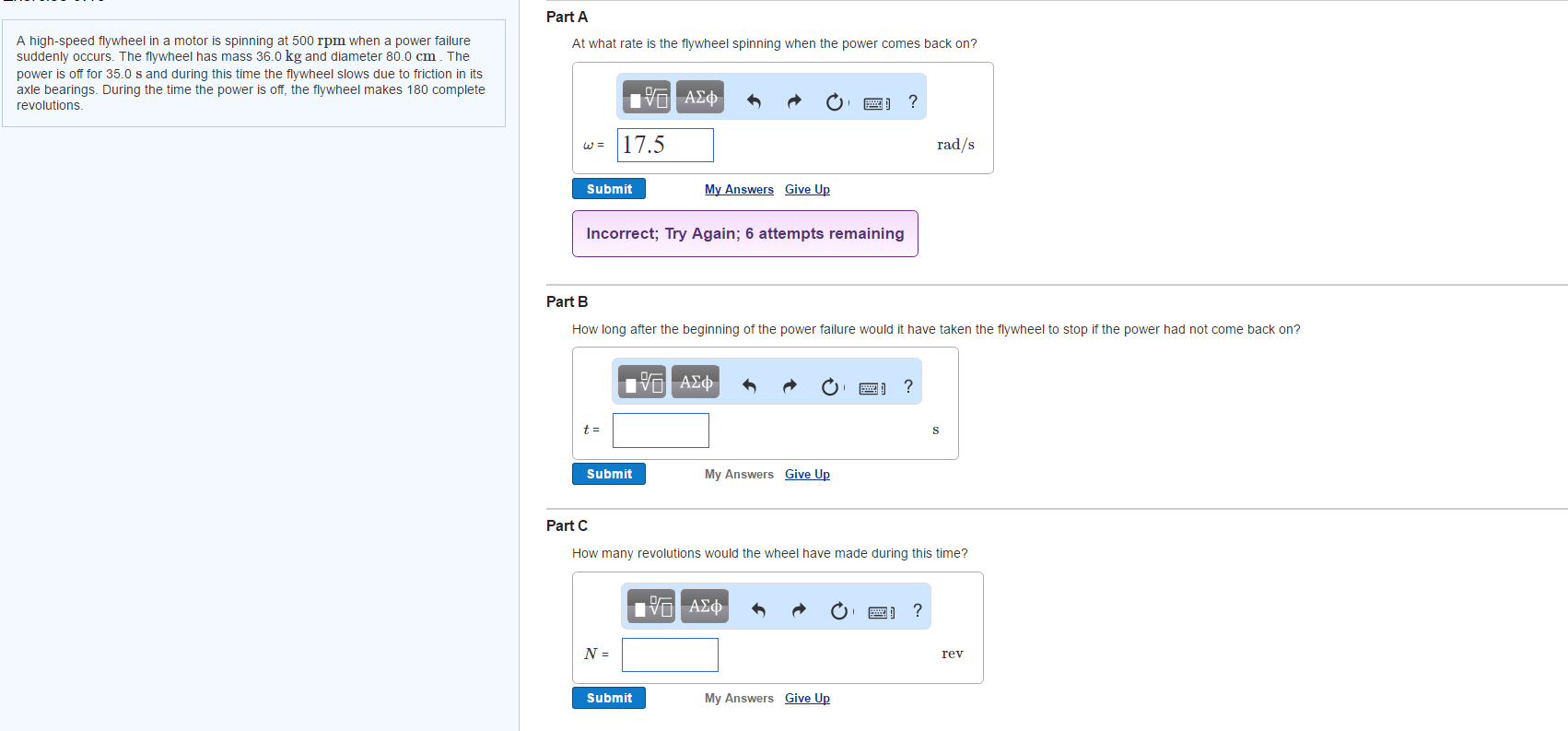Screen dimensions: 1568x731
Task: Reset the Part A answer field
Action: (x=835, y=102)
